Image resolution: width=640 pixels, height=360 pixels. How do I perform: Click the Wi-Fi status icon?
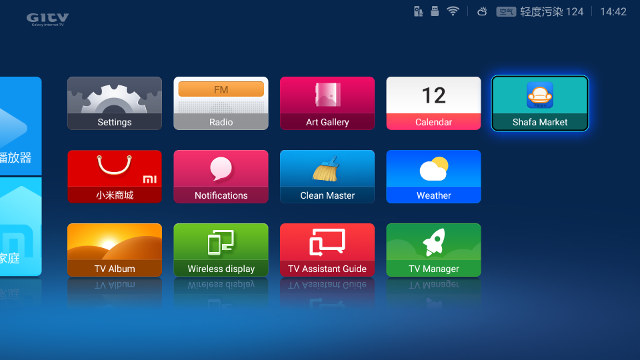453,11
